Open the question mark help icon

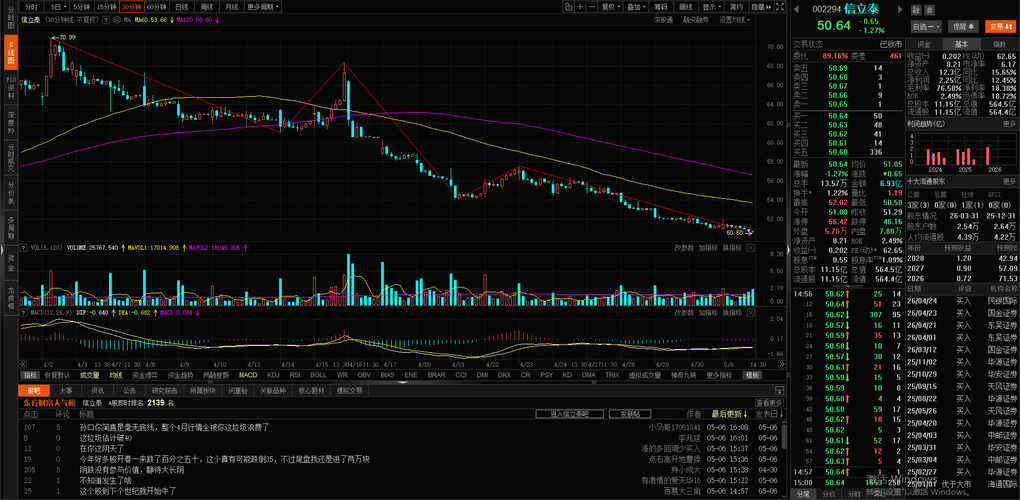point(106,20)
